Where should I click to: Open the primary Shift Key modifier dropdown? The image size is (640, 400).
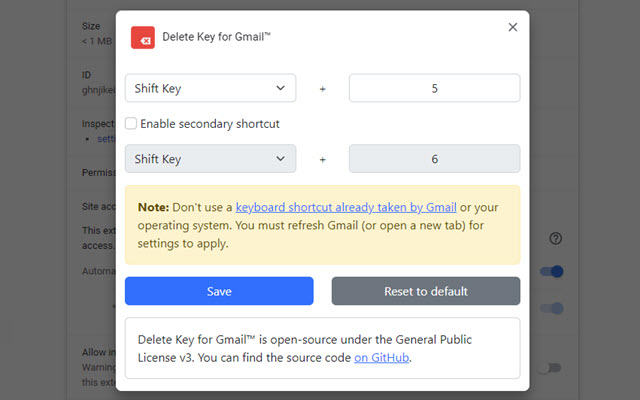[210, 88]
